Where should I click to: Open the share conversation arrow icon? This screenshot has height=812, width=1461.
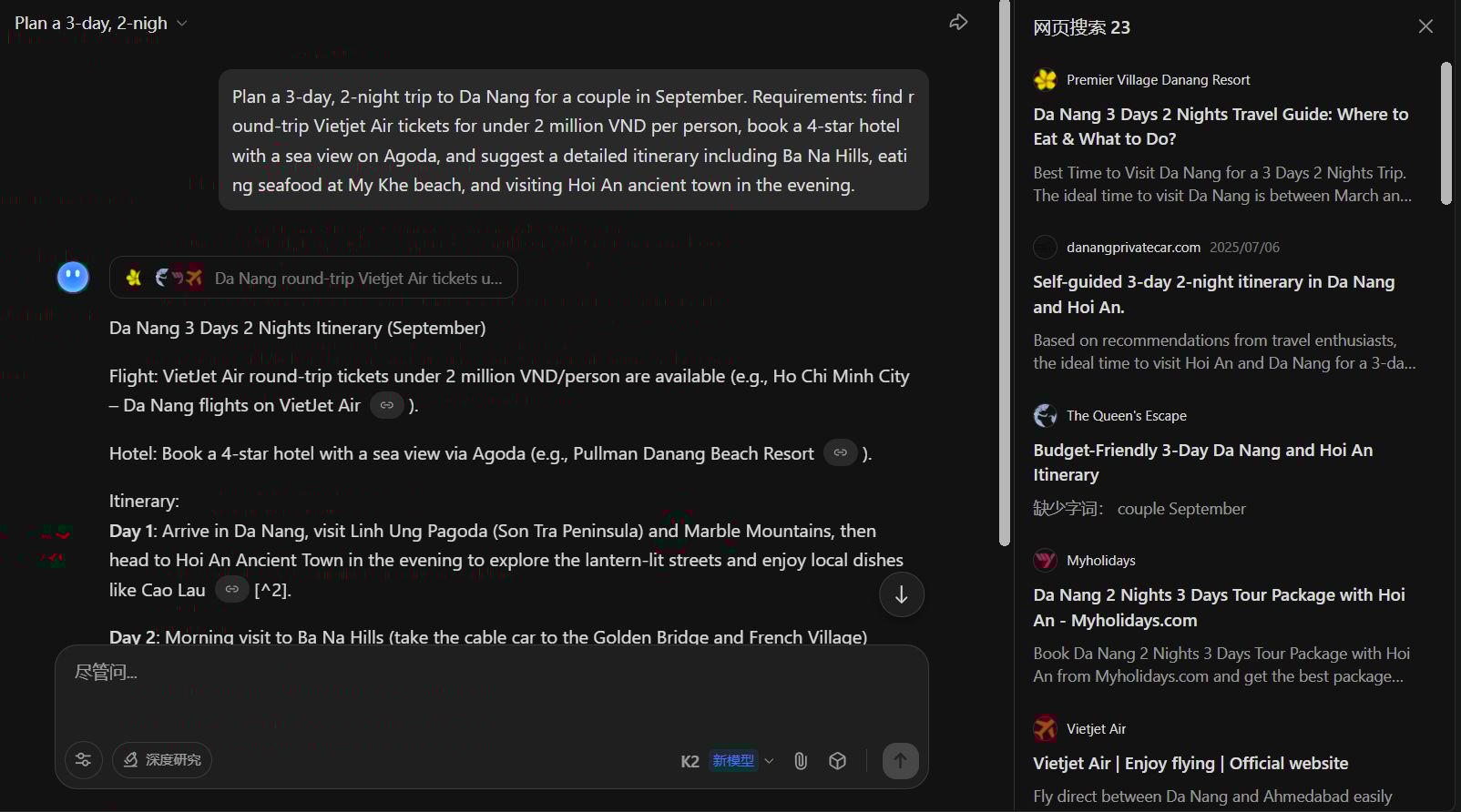[958, 23]
